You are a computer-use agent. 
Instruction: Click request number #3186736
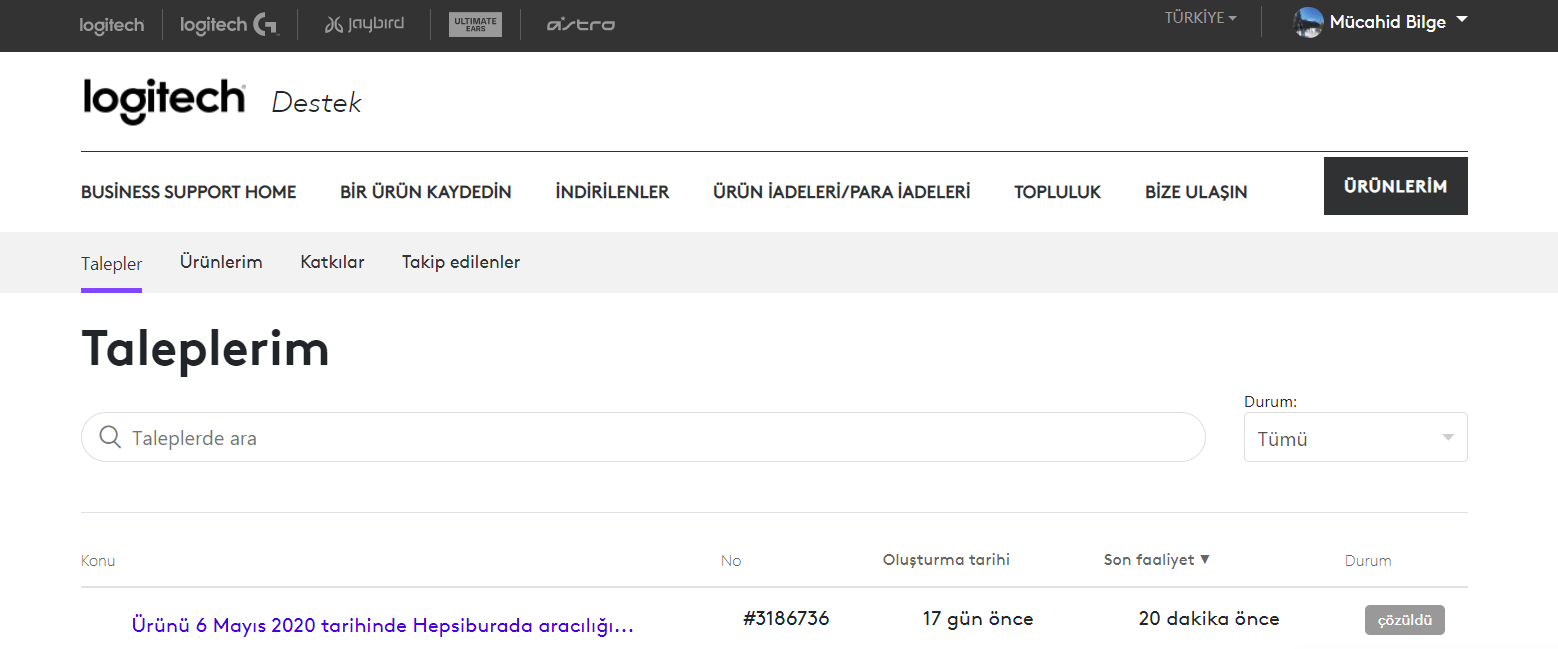[x=786, y=619]
